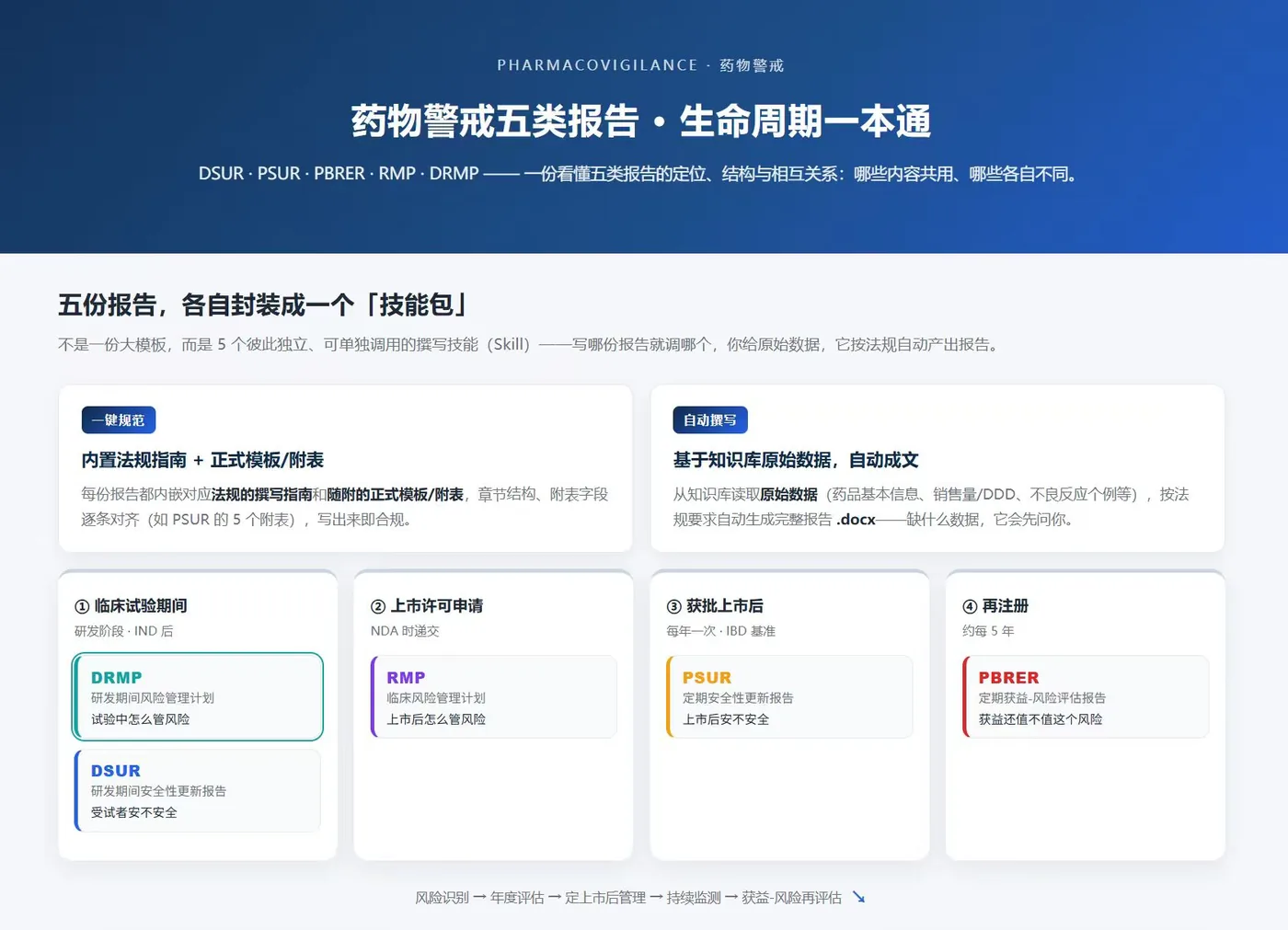The width and height of the screenshot is (1288, 930).
Task: Click the text 上市后怎么管风险
Action: (436, 719)
